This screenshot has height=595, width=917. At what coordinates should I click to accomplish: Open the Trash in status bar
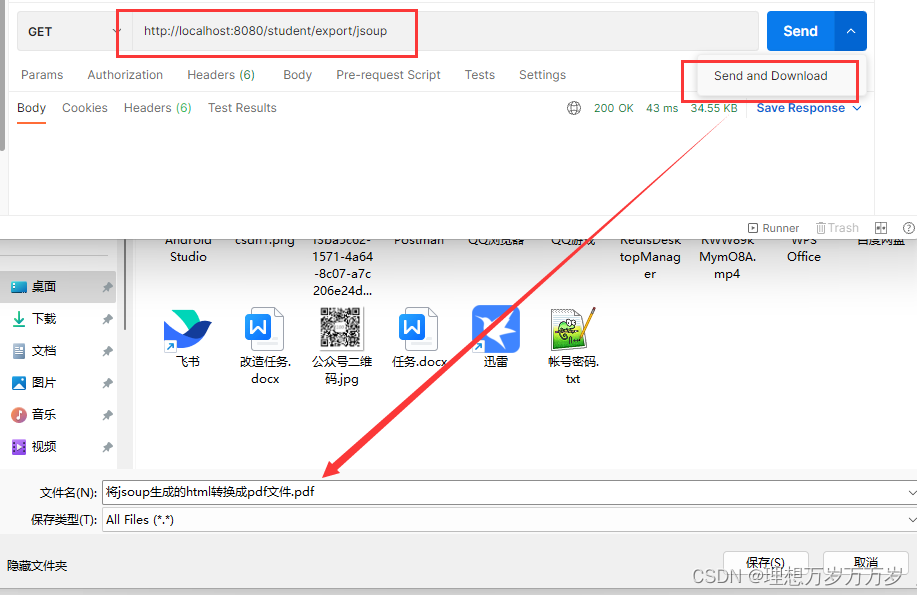837,228
